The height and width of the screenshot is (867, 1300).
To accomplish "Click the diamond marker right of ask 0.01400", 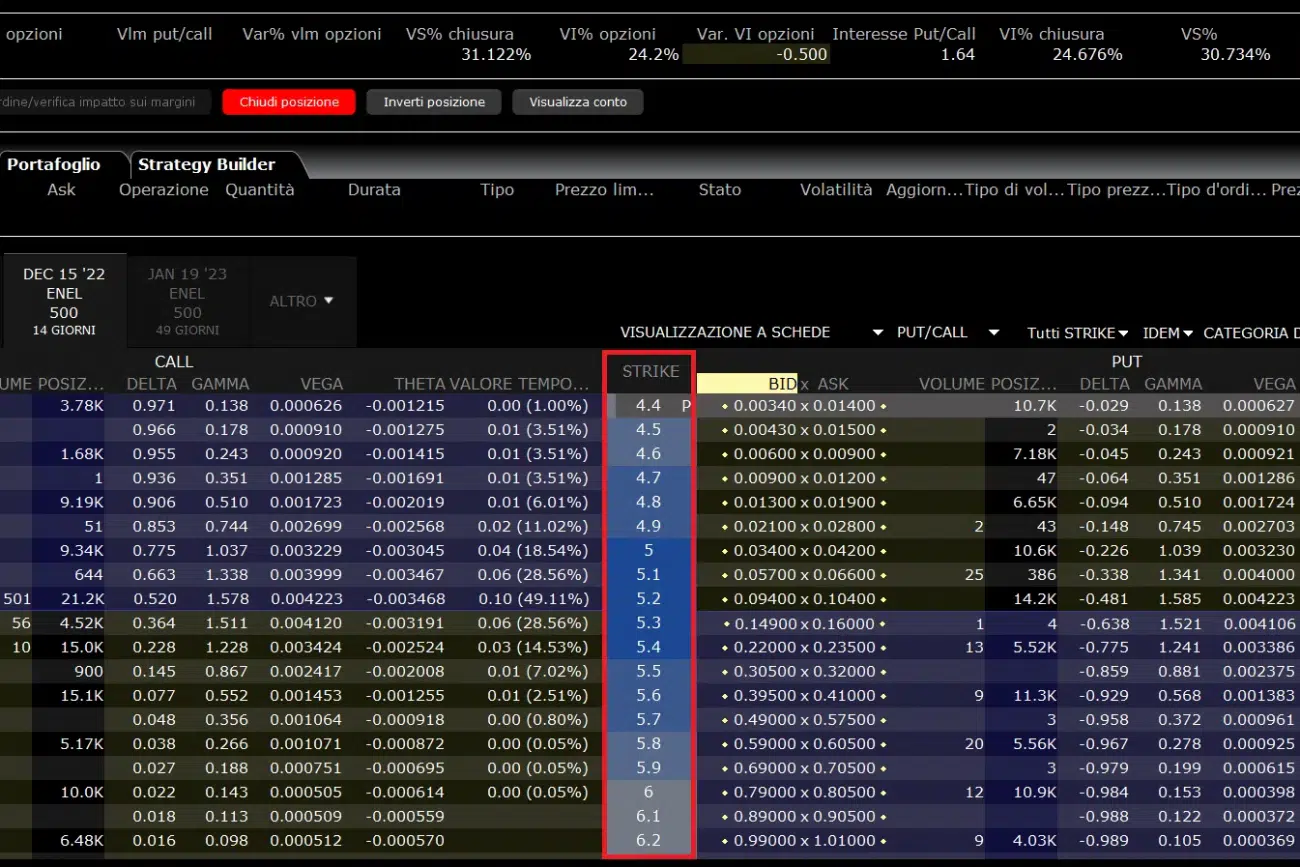I will [x=883, y=406].
